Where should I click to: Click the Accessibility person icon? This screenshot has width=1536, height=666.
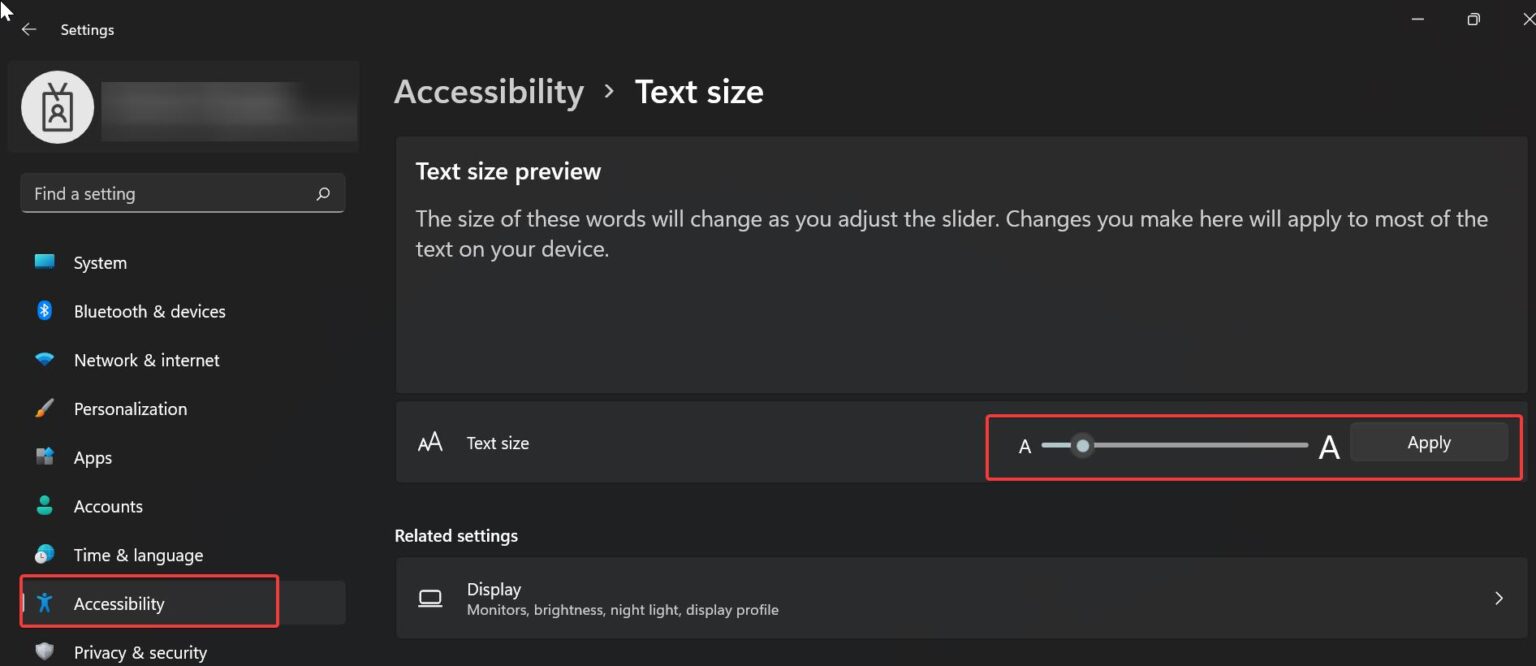pyautogui.click(x=45, y=603)
